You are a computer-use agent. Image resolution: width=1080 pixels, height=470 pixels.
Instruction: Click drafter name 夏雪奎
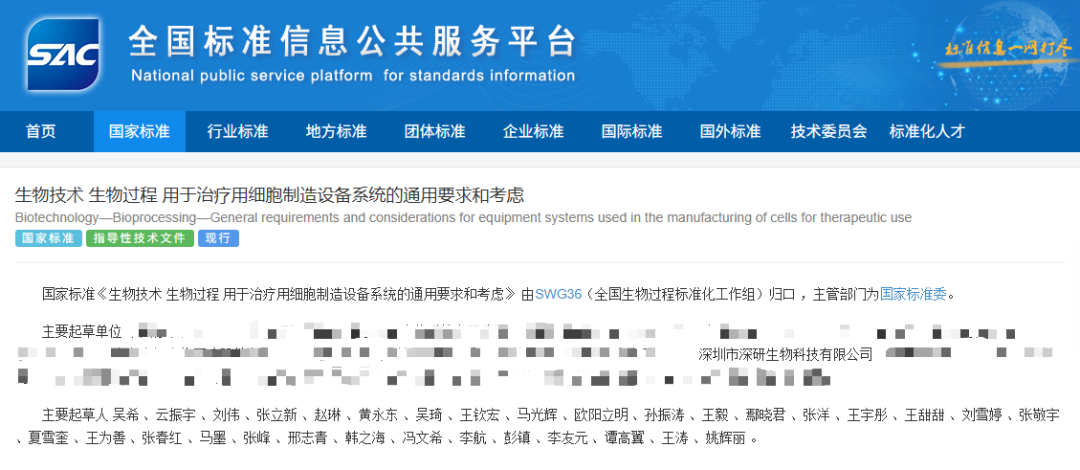pos(47,438)
